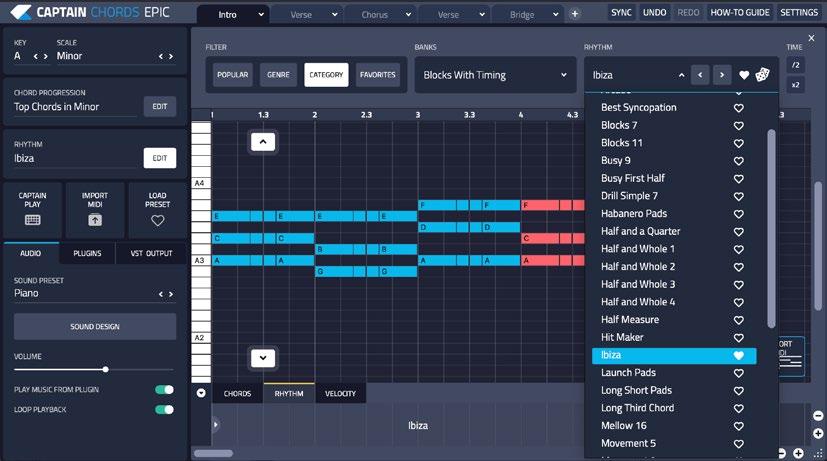Switch to the Bridge section tab
This screenshot has width=827, height=461.
[x=522, y=15]
